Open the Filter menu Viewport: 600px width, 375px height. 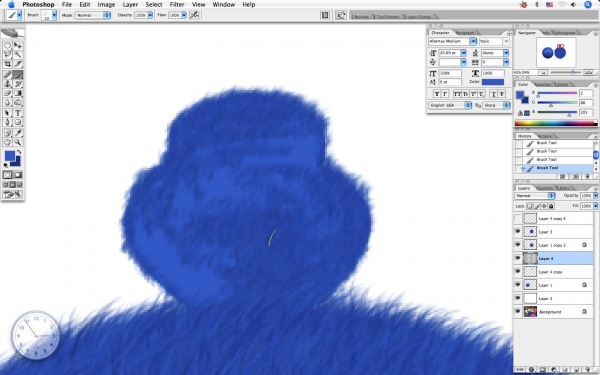click(x=177, y=5)
